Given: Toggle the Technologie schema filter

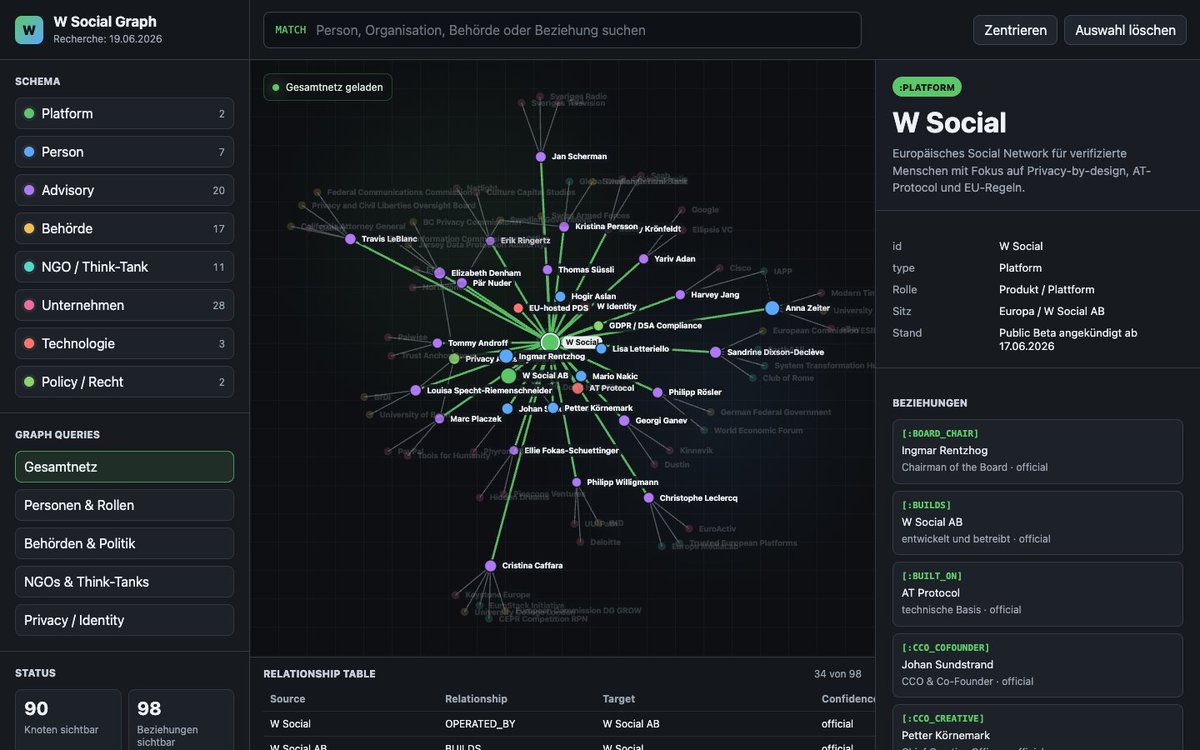Looking at the screenshot, I should click(124, 344).
